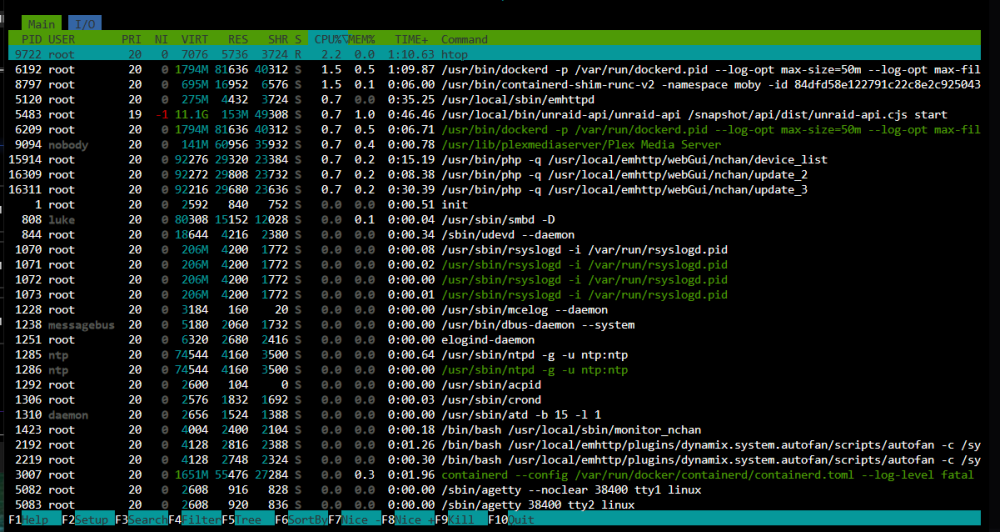Screen dimensions: 1000x532
Task: Sort by the Command column header
Action: [x=464, y=40]
